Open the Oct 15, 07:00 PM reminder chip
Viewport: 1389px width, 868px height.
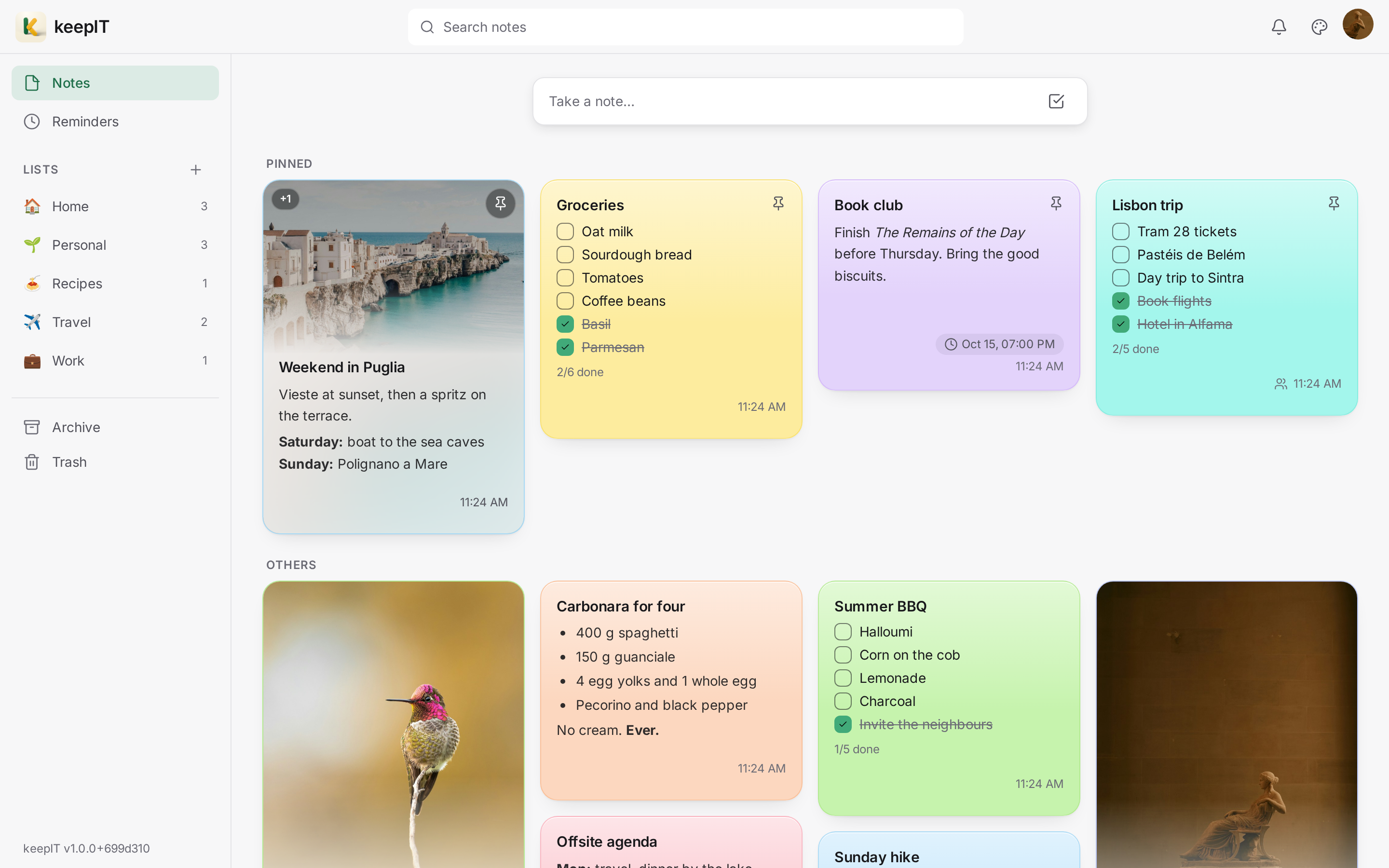tap(999, 344)
